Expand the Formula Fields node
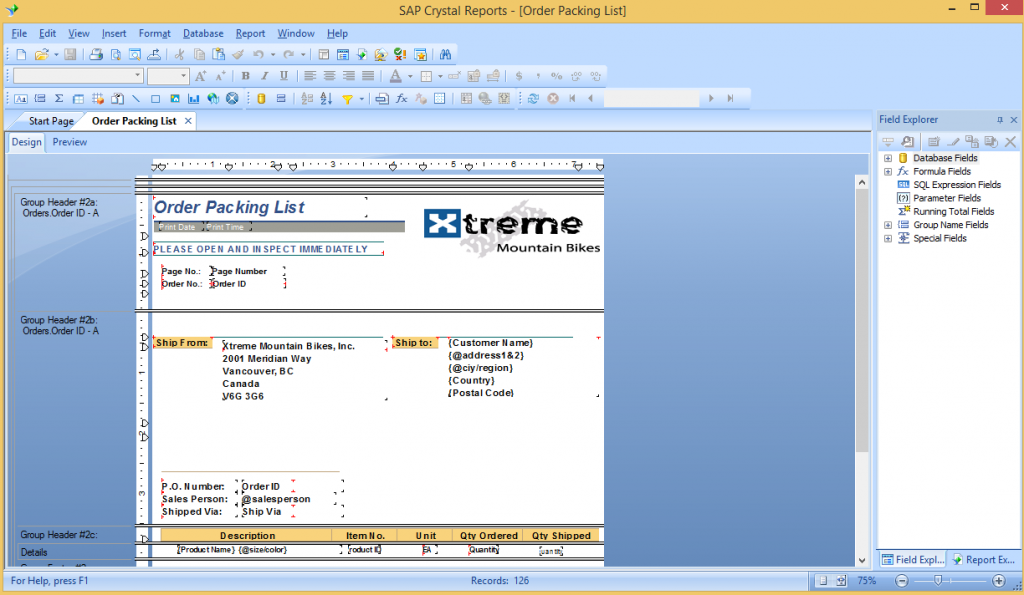1024x595 pixels. (888, 172)
